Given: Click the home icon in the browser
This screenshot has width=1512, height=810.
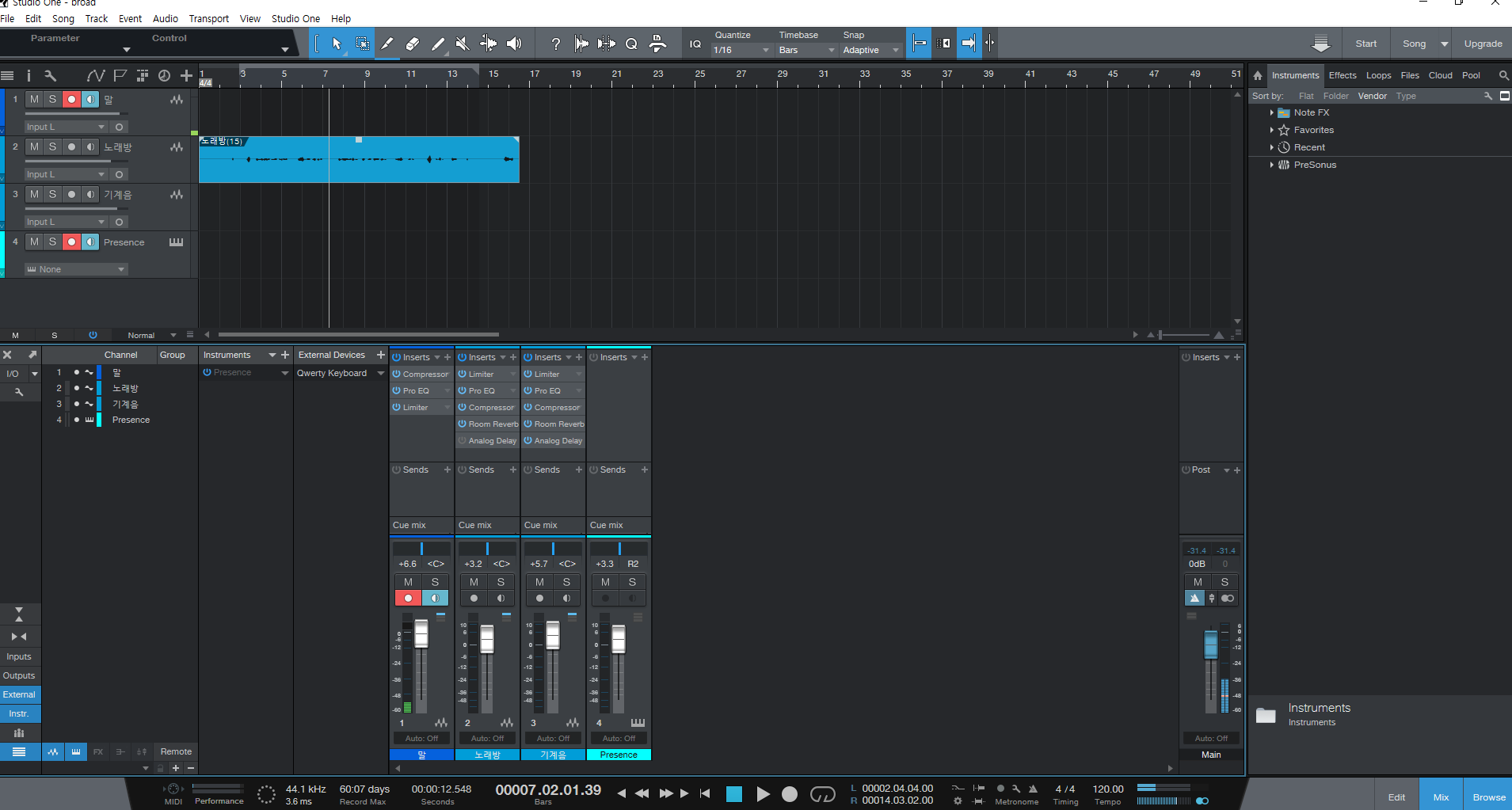Looking at the screenshot, I should (1258, 75).
